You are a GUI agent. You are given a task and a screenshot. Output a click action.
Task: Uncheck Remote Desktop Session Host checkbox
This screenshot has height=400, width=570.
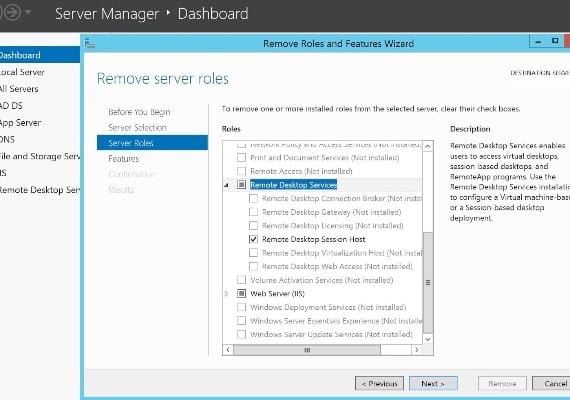253,239
